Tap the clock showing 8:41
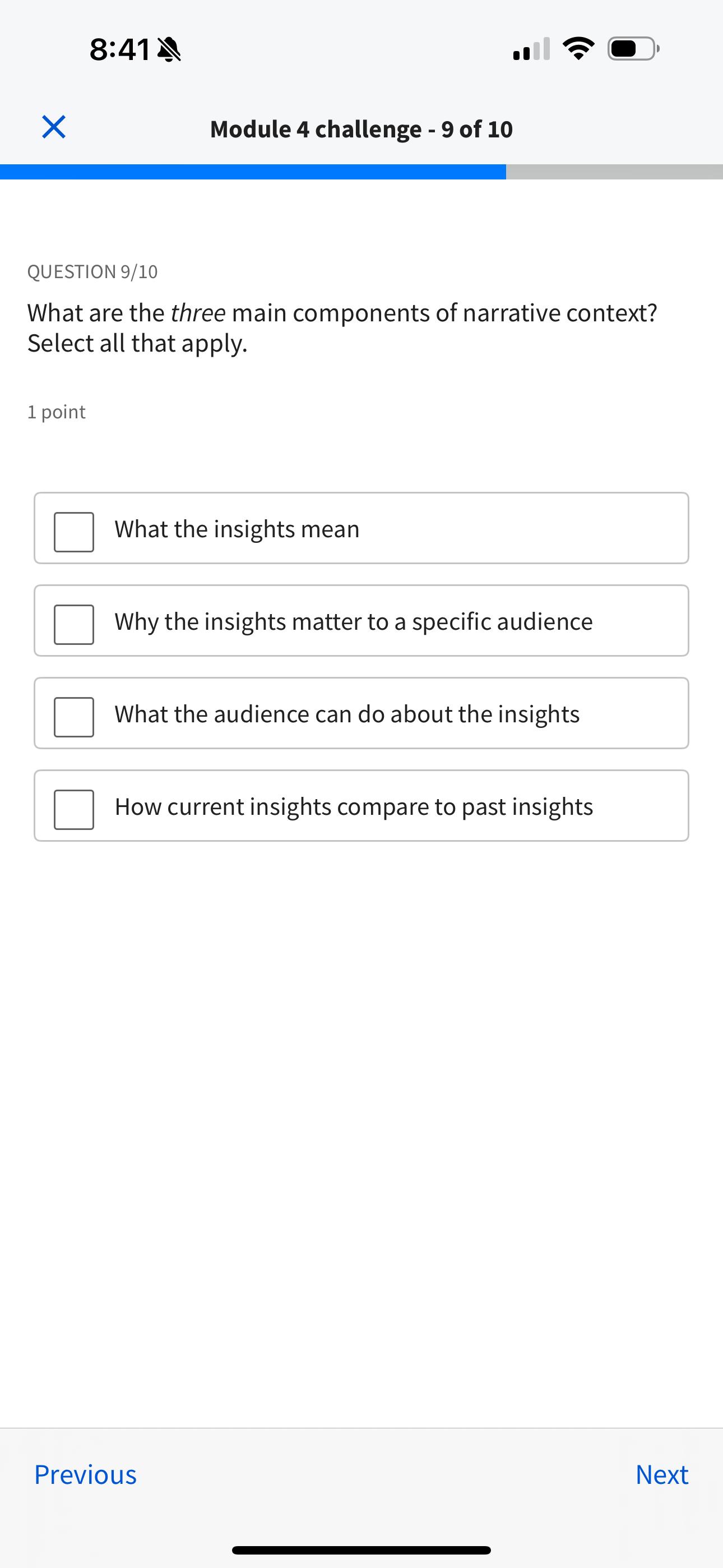 (119, 49)
